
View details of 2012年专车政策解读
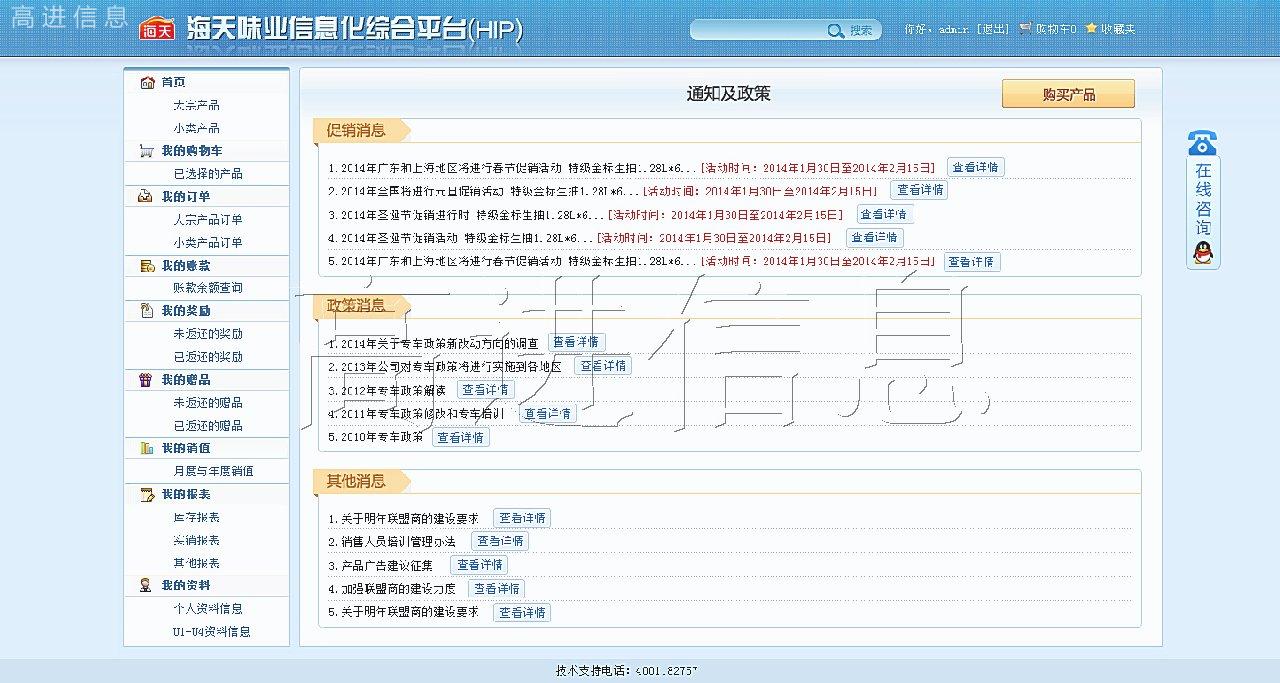coord(485,390)
